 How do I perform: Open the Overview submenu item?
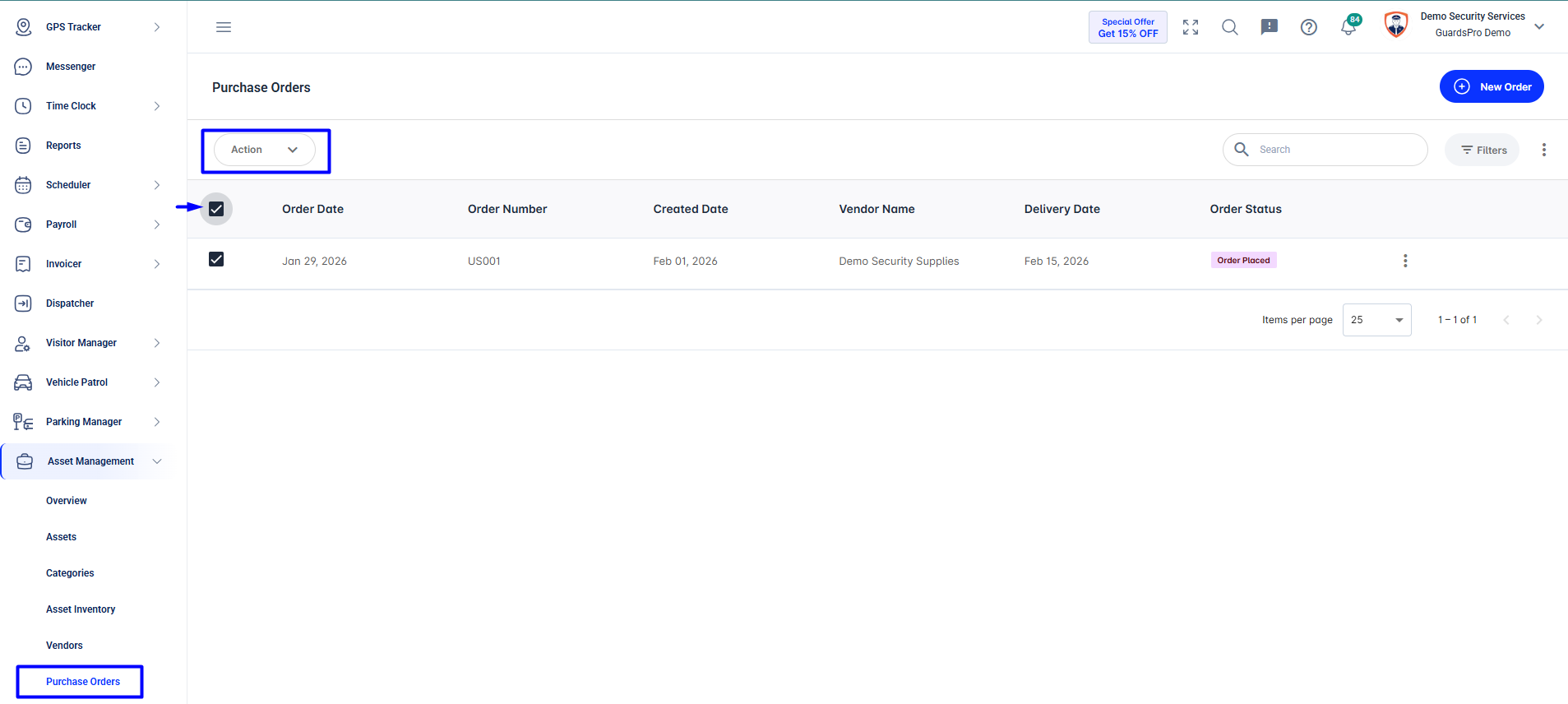pyautogui.click(x=67, y=501)
